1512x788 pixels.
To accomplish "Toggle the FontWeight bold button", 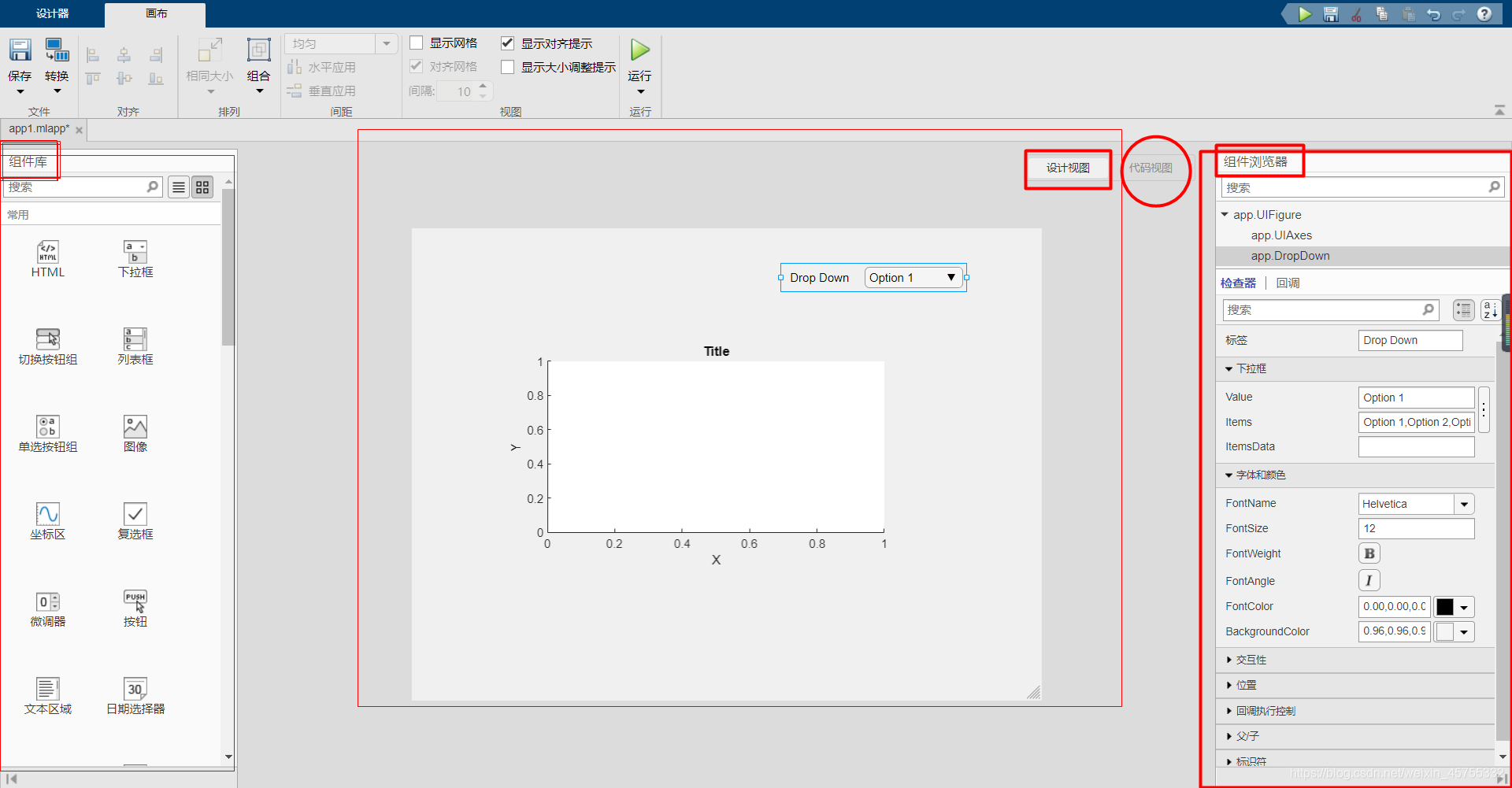I will tap(1369, 553).
